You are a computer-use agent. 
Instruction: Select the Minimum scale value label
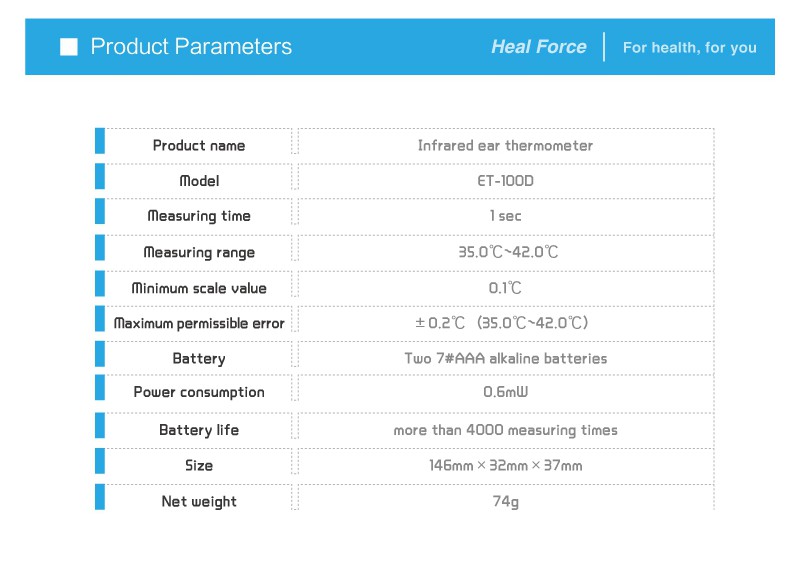(x=199, y=288)
